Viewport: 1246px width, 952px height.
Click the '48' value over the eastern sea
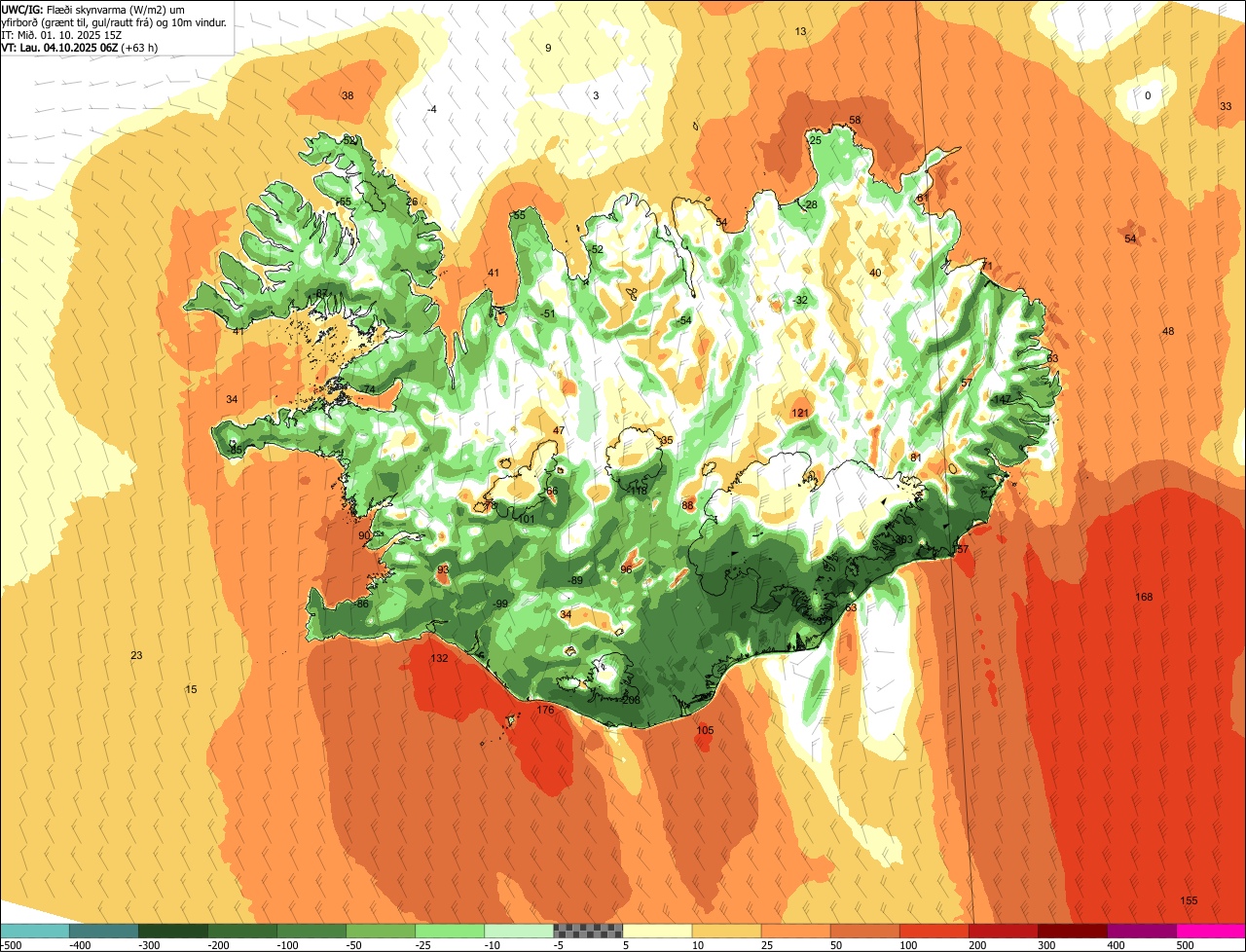(1168, 332)
